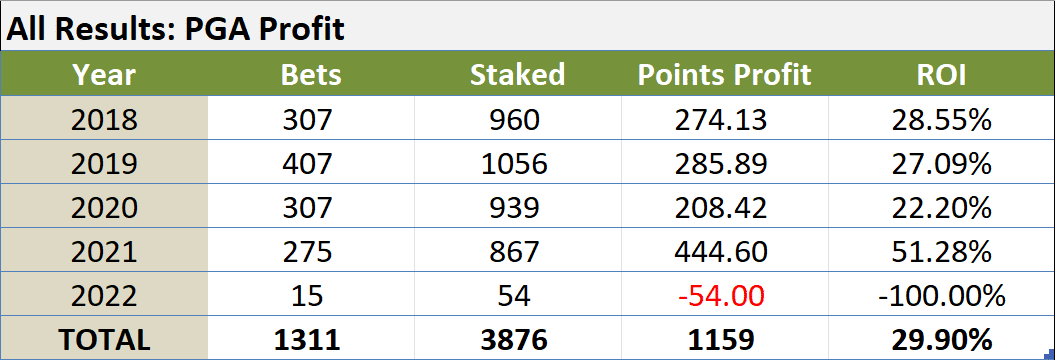
Task: Select the total staked value 3876
Action: click(x=517, y=339)
